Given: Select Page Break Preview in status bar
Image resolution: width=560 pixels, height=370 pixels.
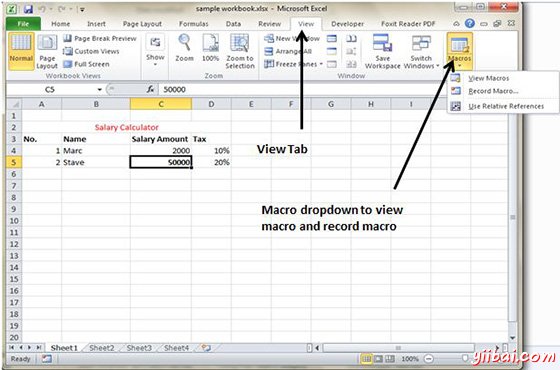Looking at the screenshot, I should click(390, 359).
